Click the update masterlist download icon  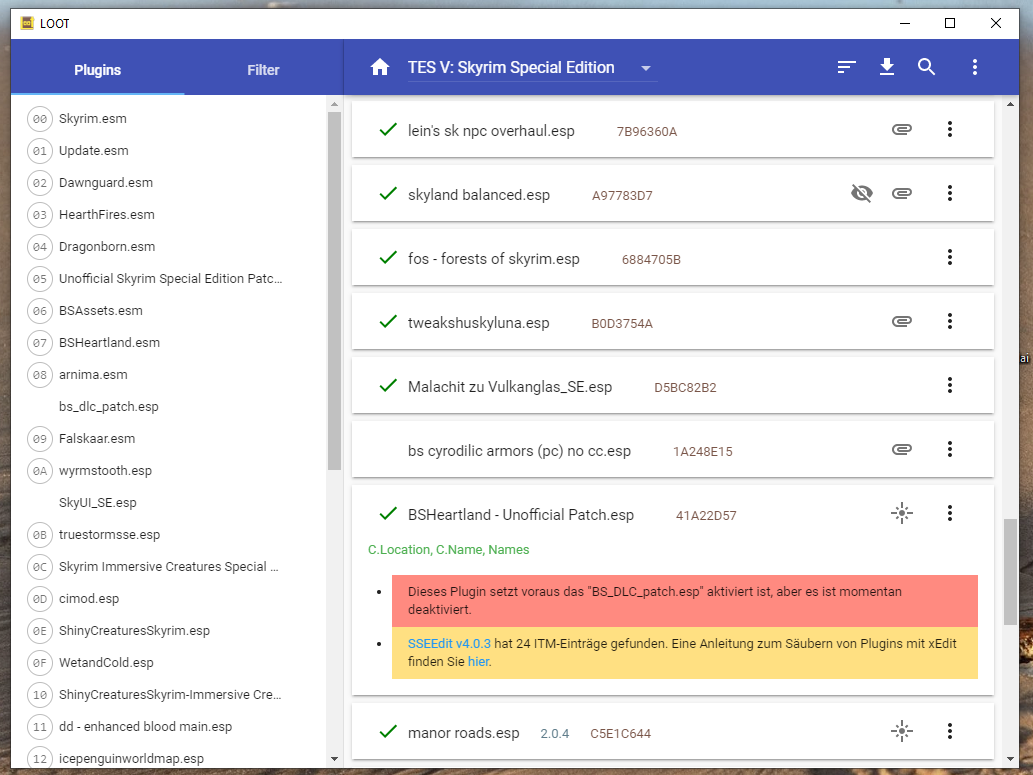886,68
